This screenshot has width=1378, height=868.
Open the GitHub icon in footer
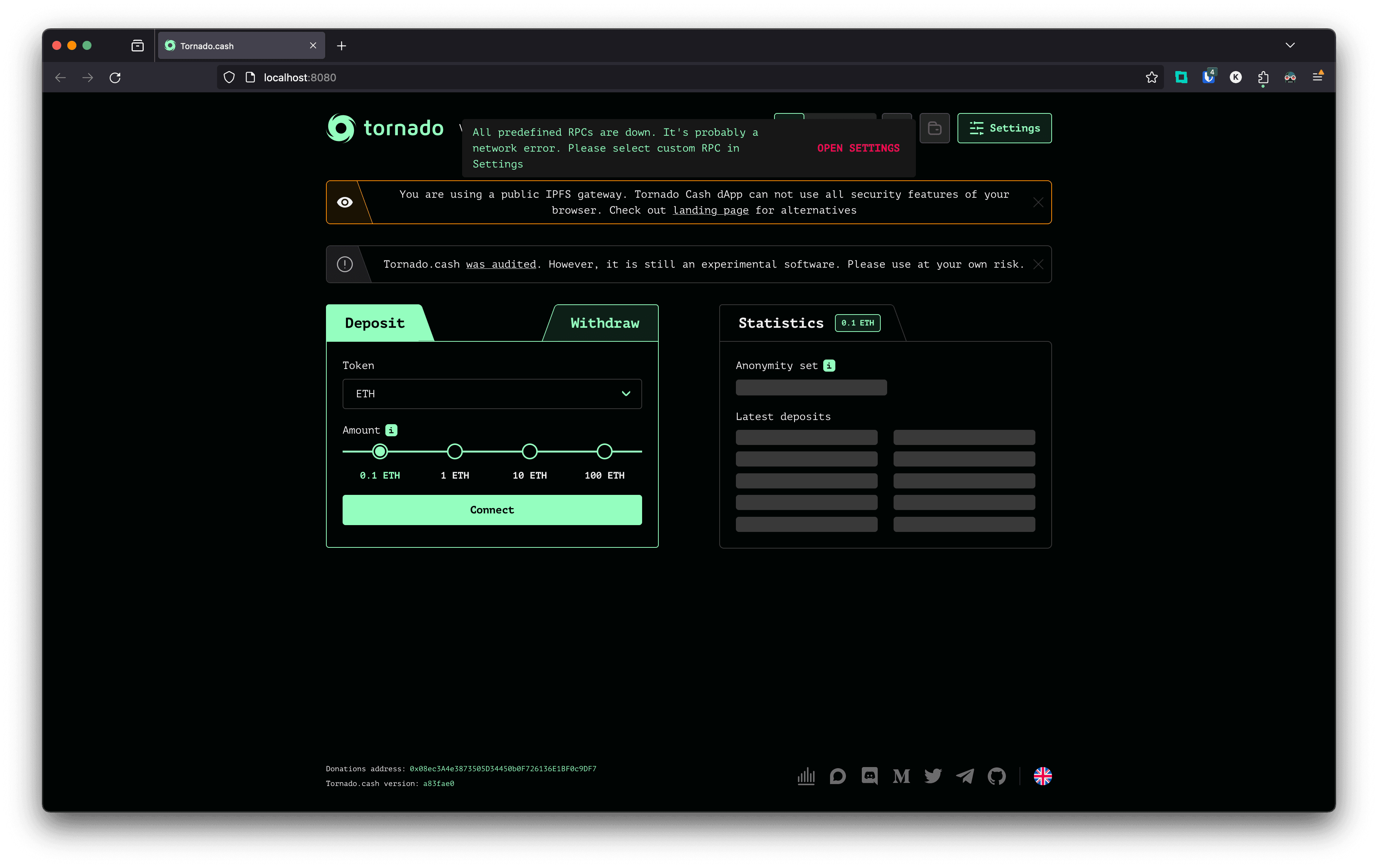coord(997,777)
